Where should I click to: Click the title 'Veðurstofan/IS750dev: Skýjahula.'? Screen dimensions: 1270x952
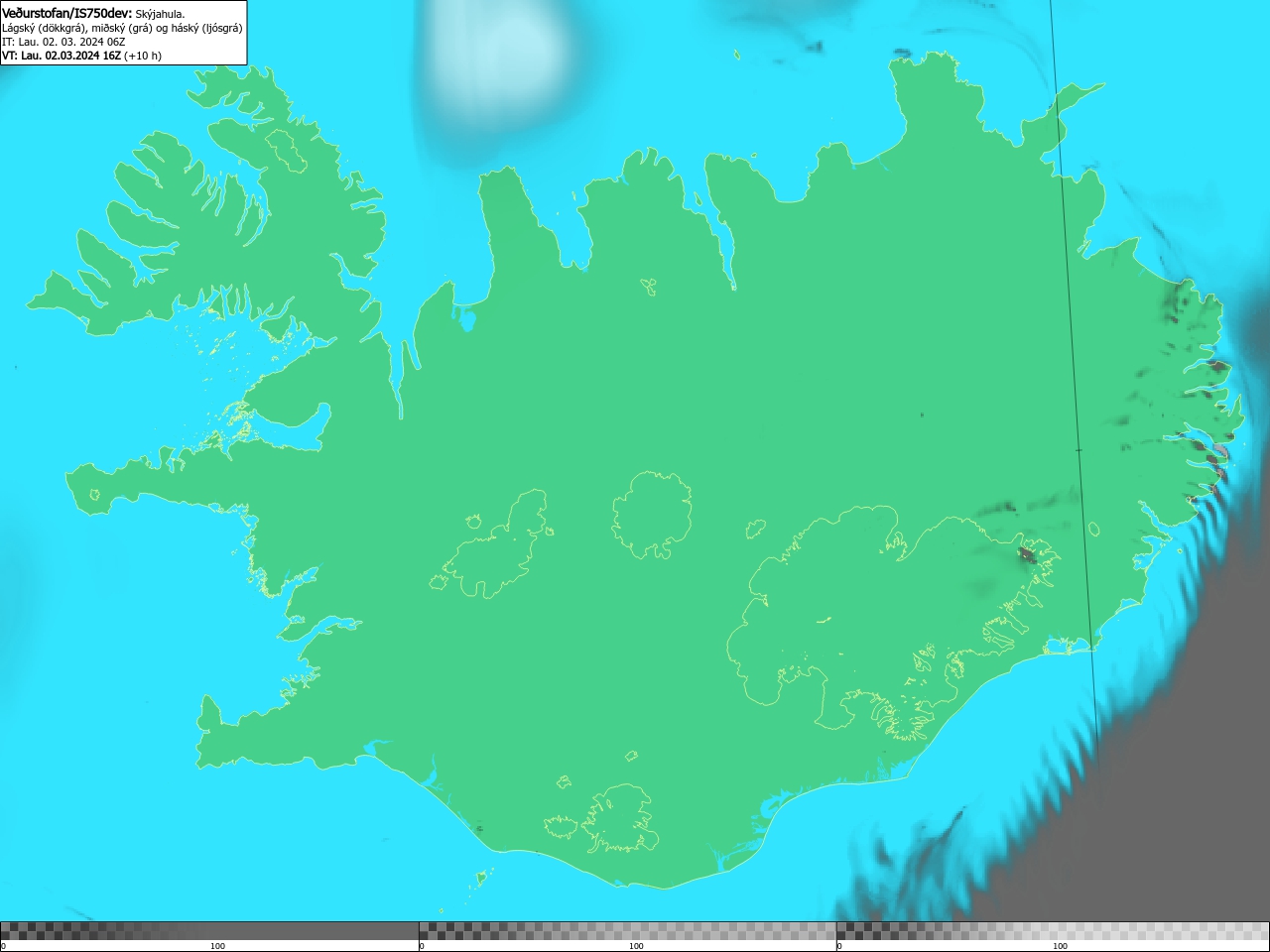[x=93, y=13]
